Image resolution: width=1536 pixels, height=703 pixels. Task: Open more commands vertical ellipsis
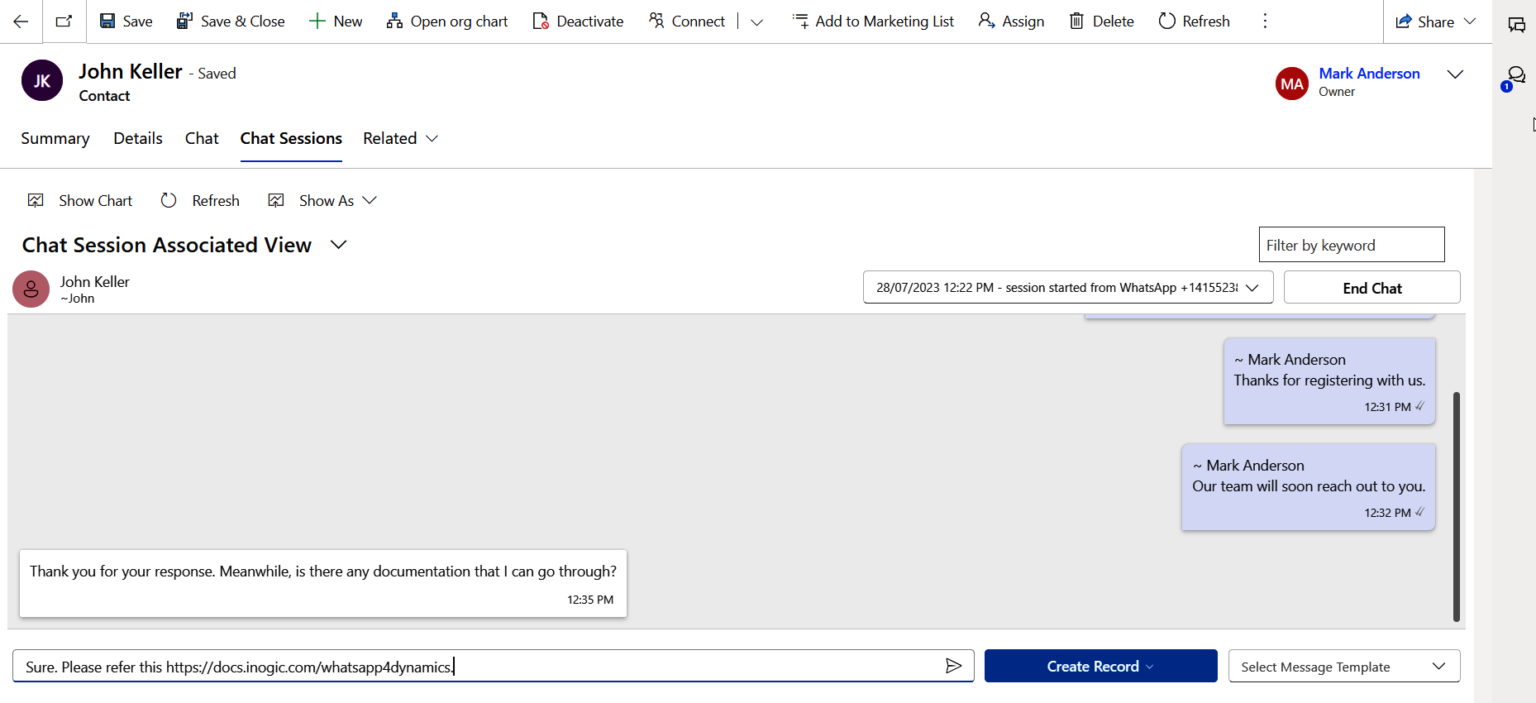coord(1265,21)
